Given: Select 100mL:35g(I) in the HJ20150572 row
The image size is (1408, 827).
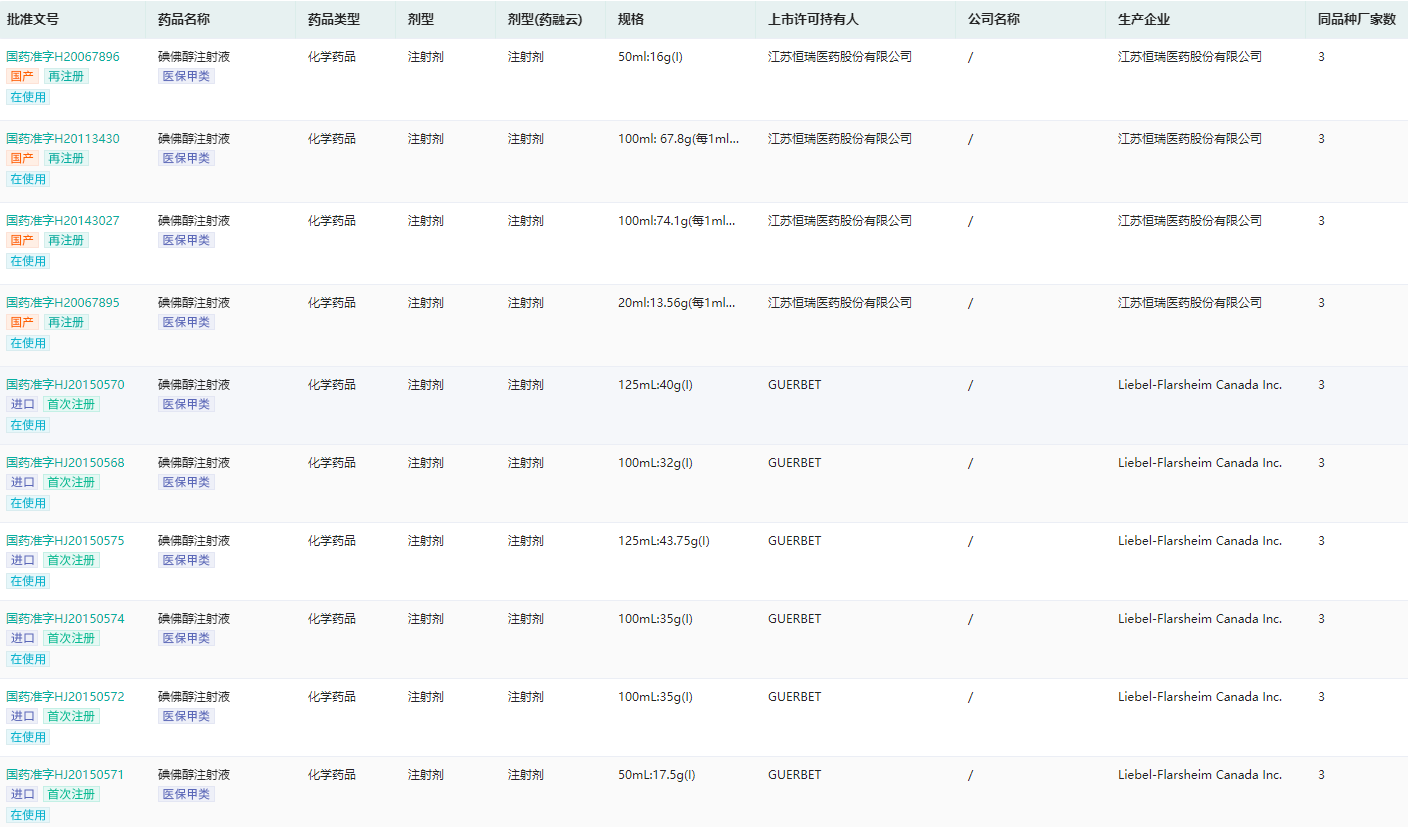Looking at the screenshot, I should [x=655, y=697].
